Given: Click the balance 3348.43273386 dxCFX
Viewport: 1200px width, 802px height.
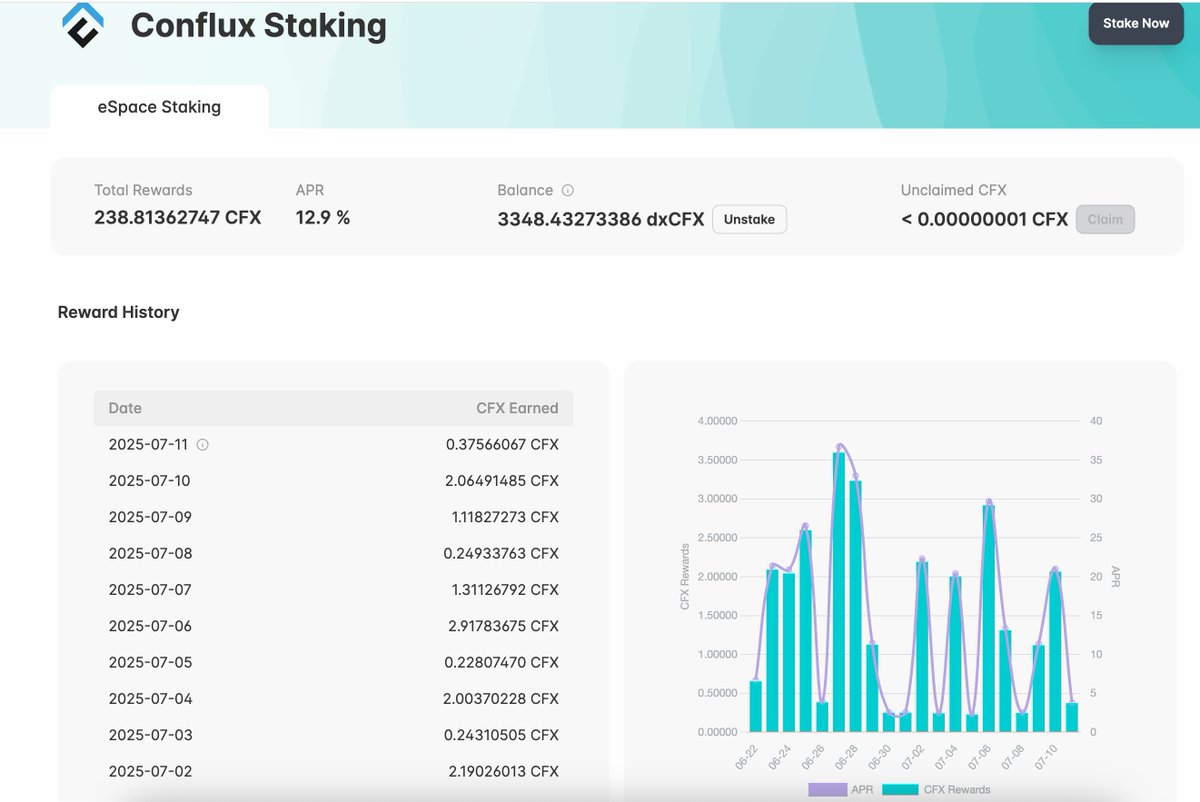Looking at the screenshot, I should (x=601, y=219).
